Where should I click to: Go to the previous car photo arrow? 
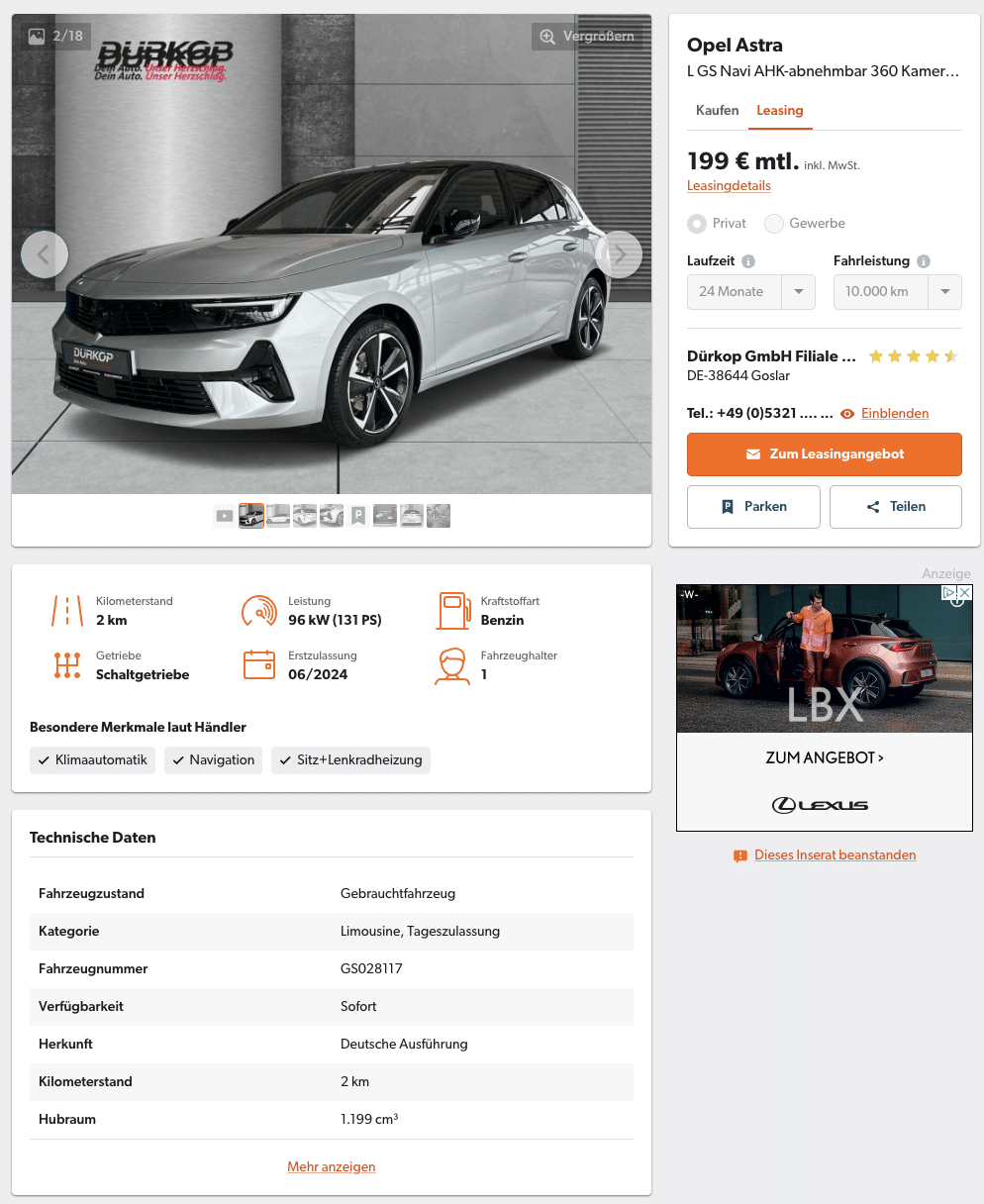[45, 254]
